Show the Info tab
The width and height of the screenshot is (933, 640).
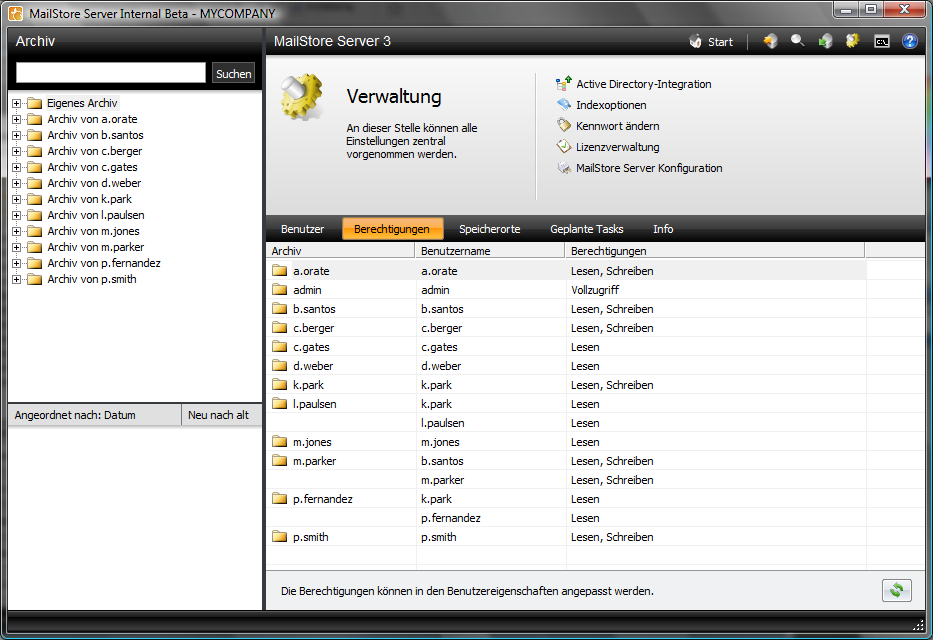point(663,229)
